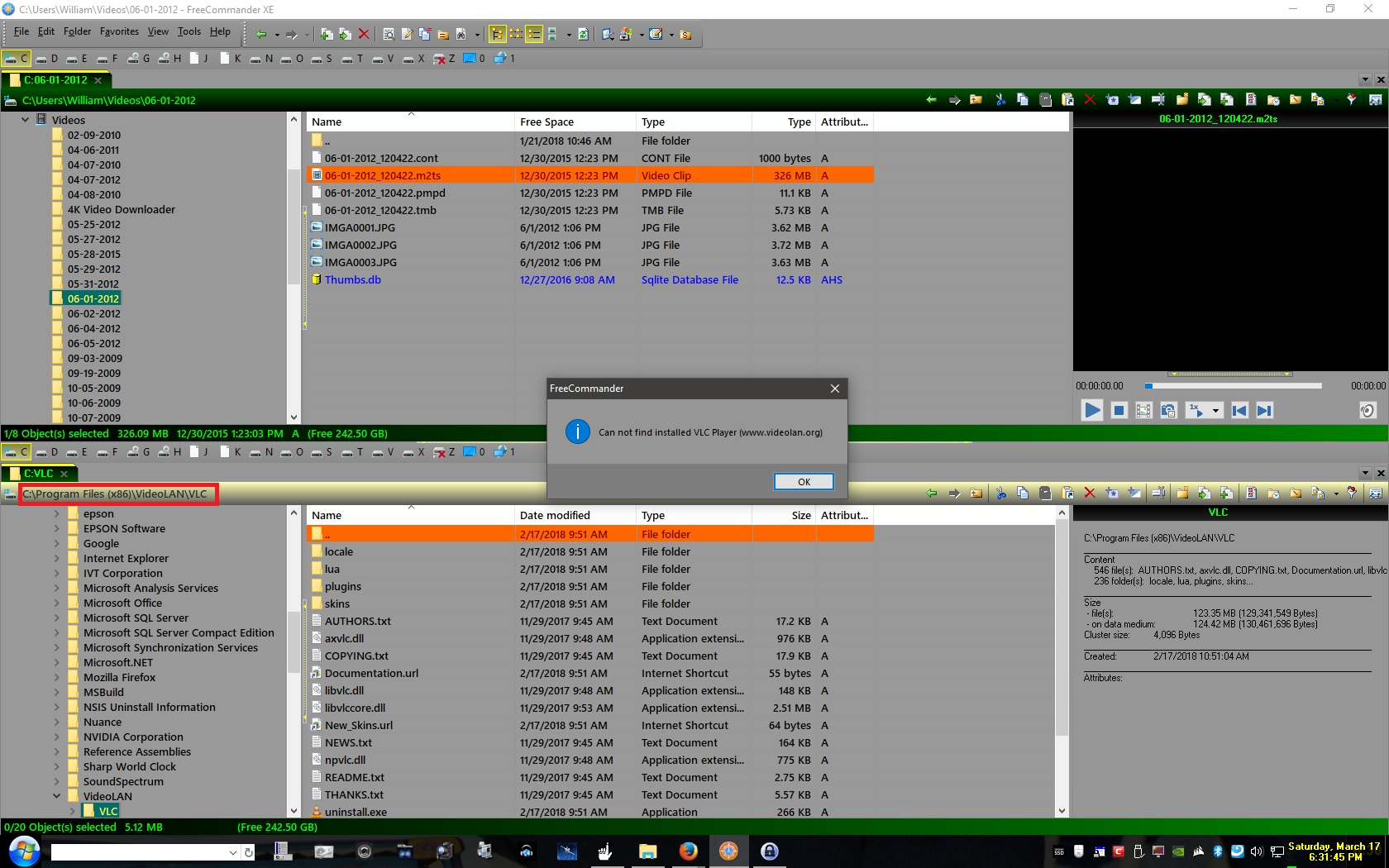Play the video preview
This screenshot has width=1389, height=868.
click(1092, 410)
